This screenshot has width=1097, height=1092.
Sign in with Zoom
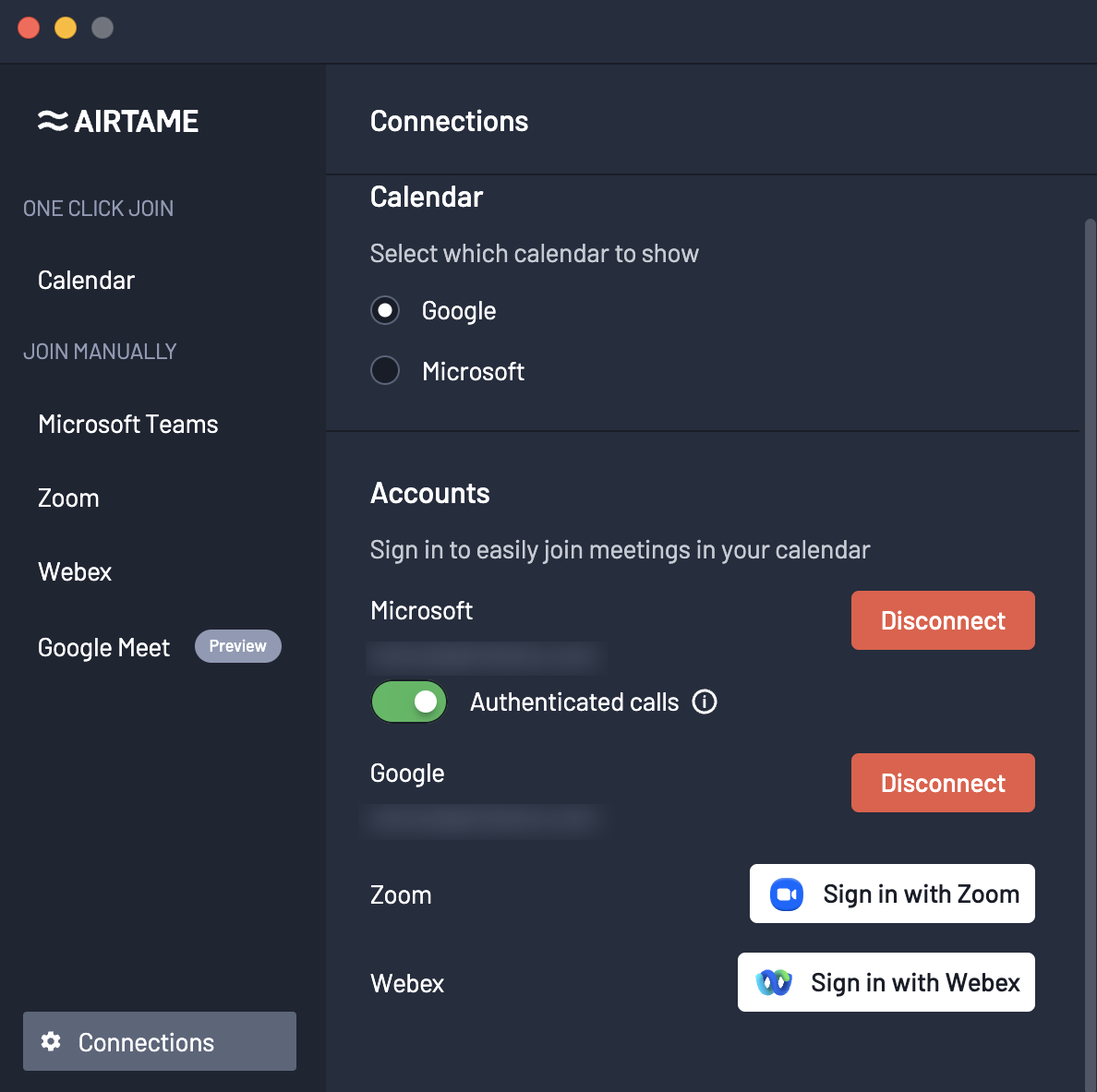coord(891,894)
